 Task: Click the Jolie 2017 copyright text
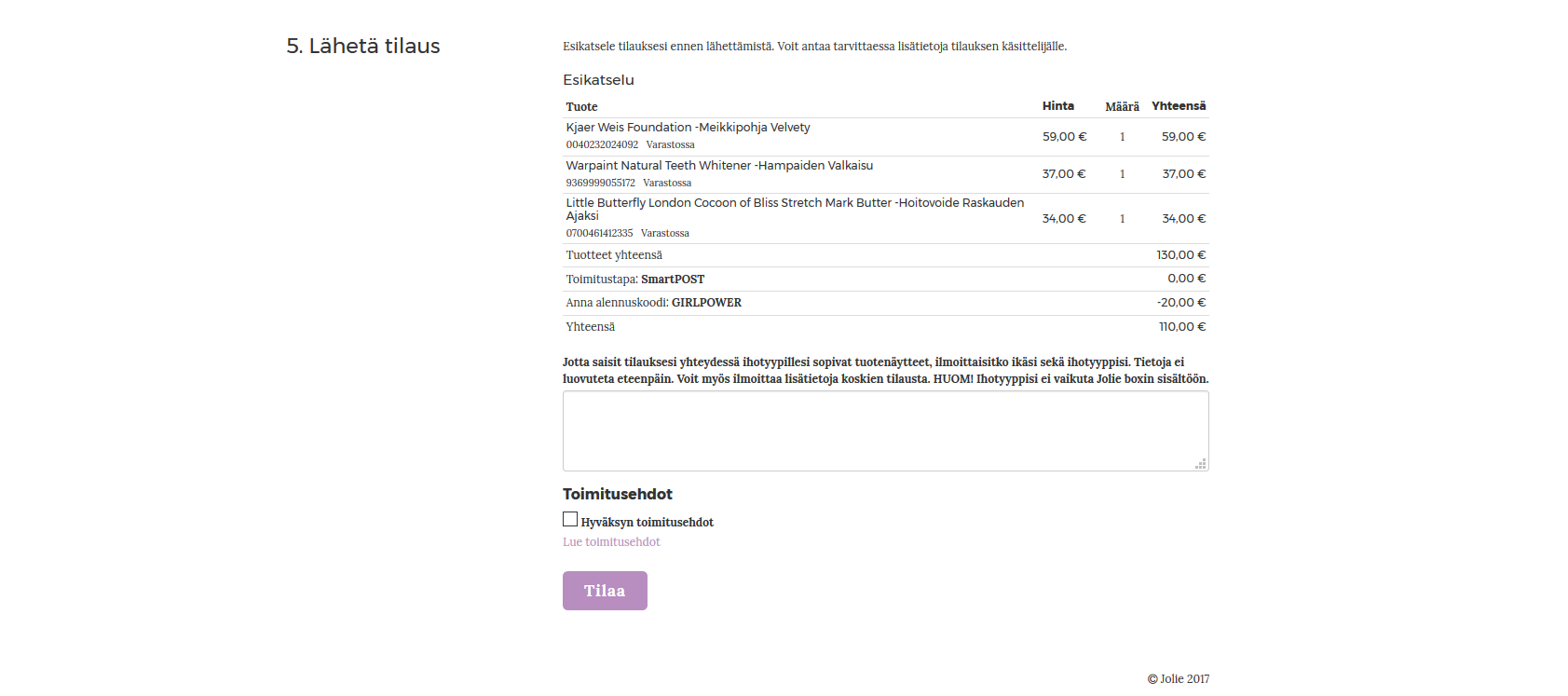pos(1179,679)
